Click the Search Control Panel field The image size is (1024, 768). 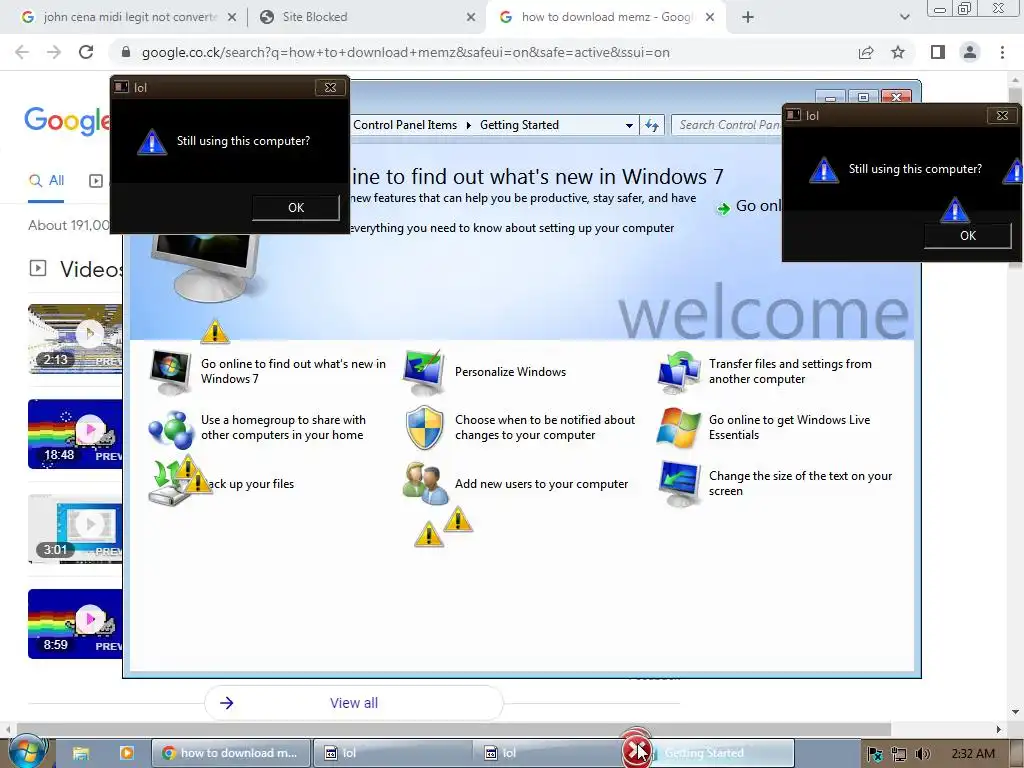[728, 125]
